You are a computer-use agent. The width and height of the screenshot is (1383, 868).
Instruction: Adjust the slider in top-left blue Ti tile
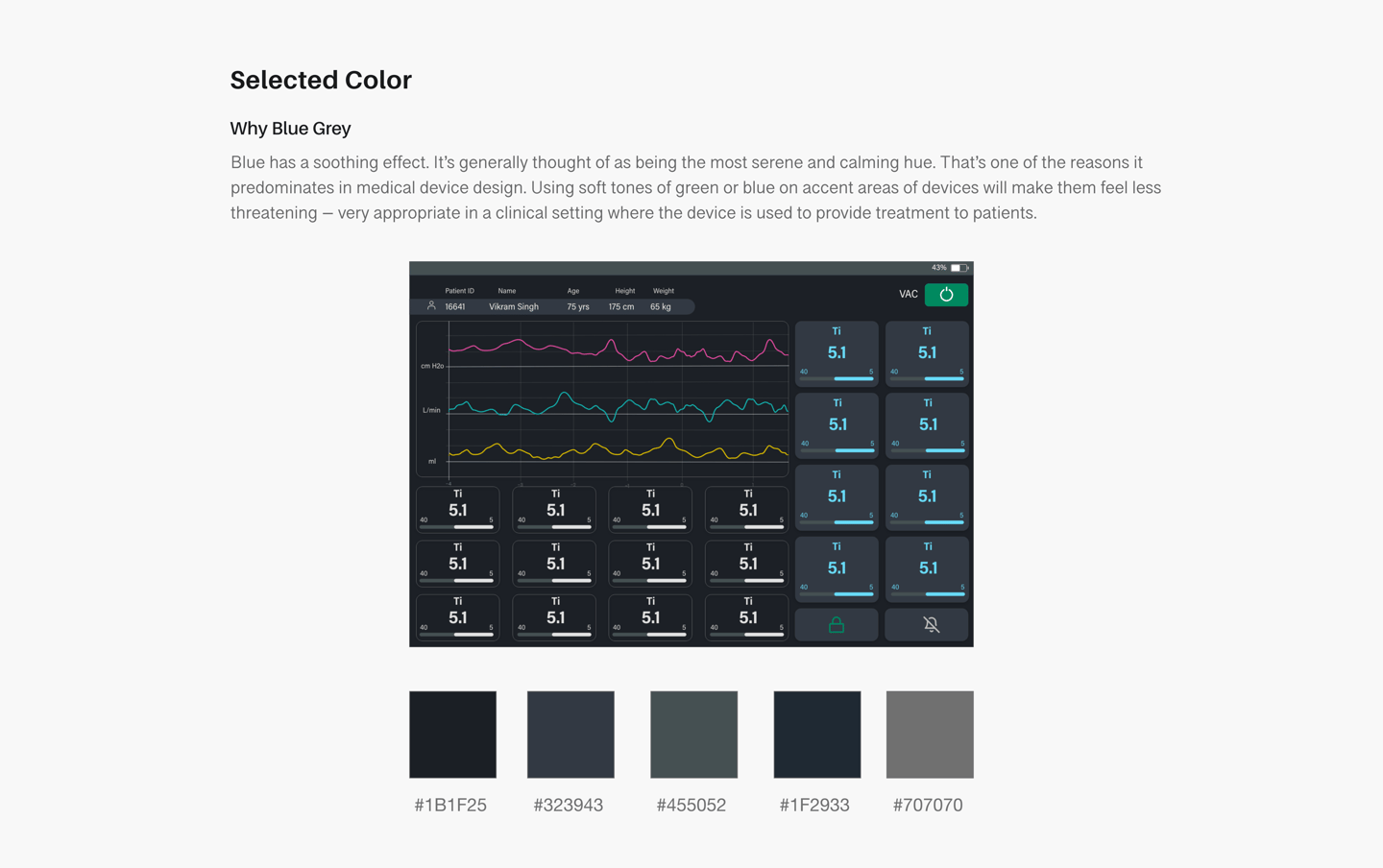[x=853, y=379]
